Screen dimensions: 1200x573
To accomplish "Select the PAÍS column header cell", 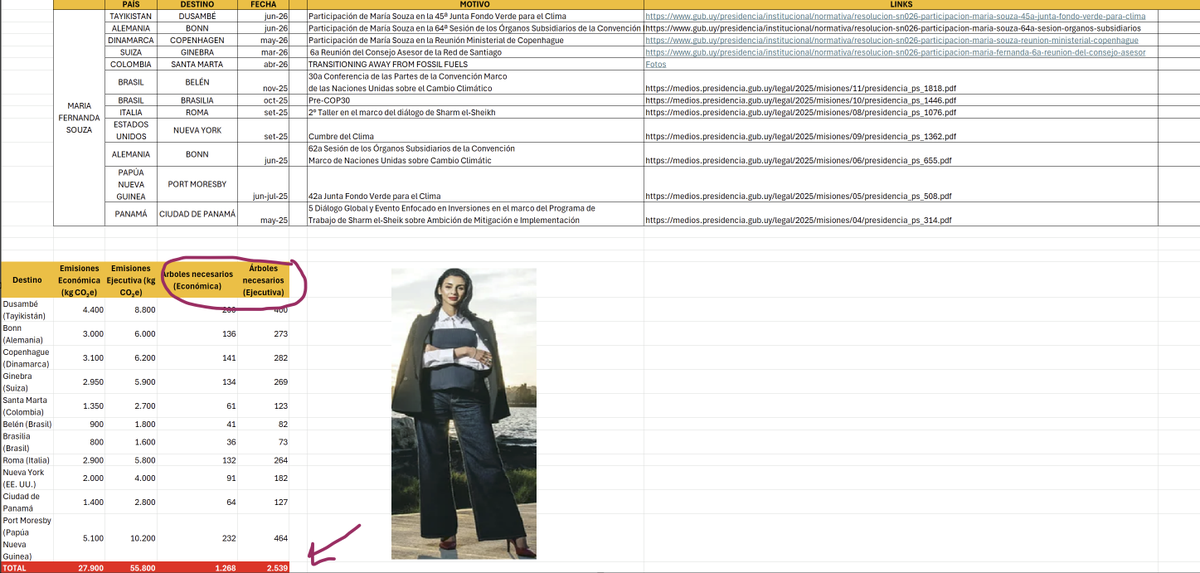I will point(129,5).
